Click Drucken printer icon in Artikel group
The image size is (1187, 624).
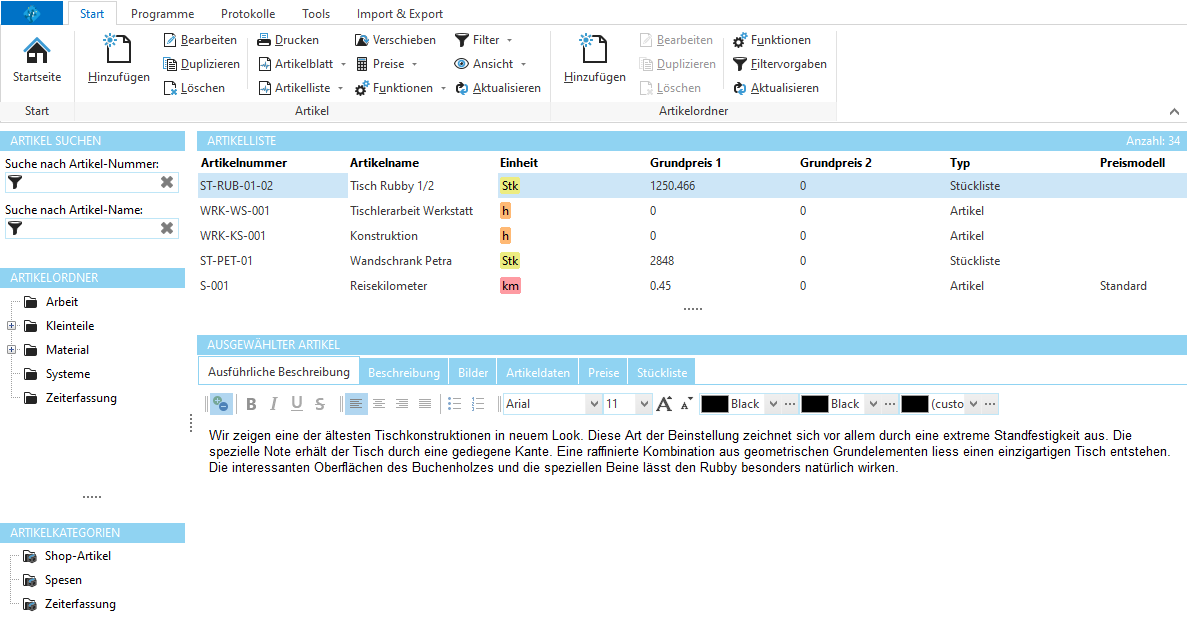pyautogui.click(x=265, y=40)
